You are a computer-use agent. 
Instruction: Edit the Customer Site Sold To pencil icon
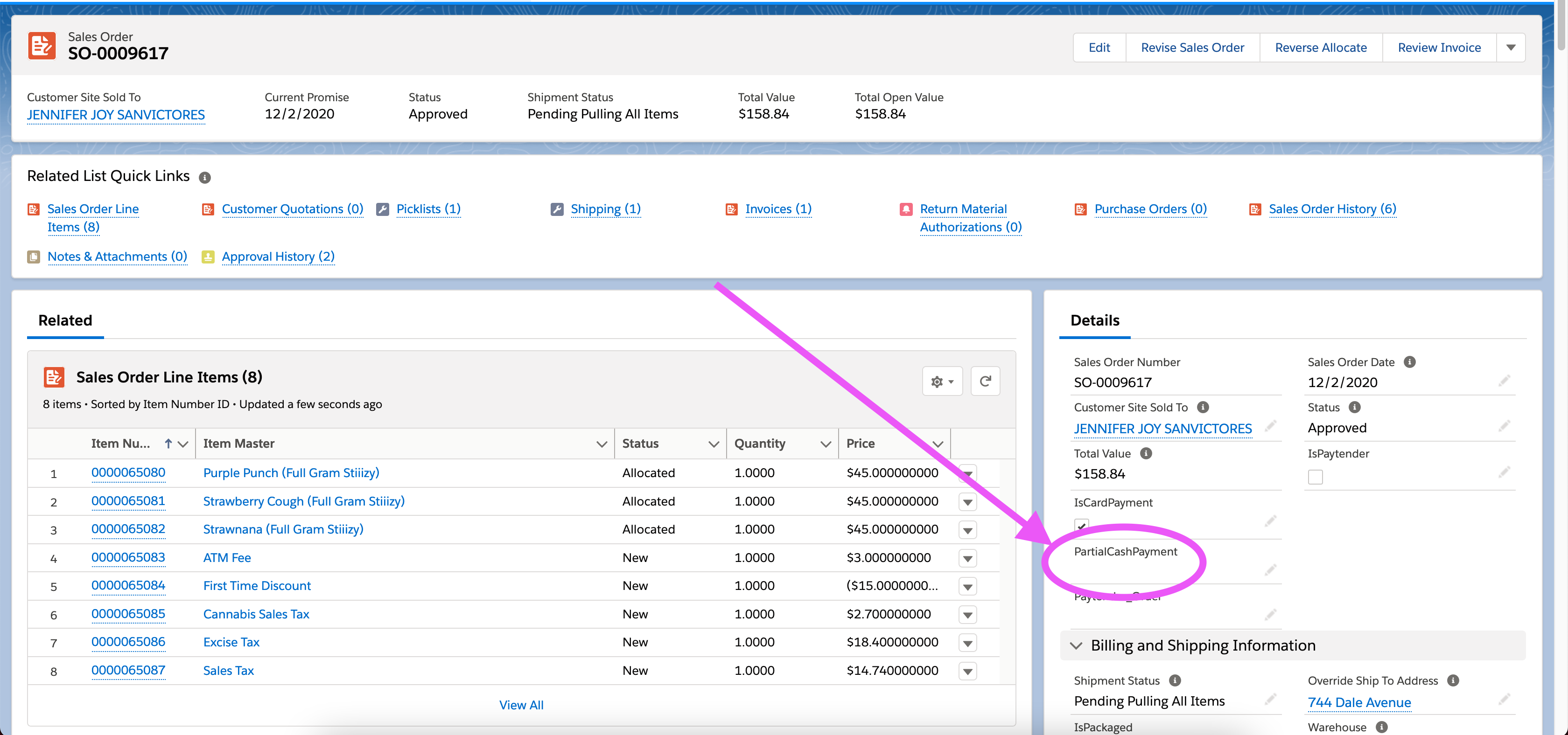(1270, 426)
